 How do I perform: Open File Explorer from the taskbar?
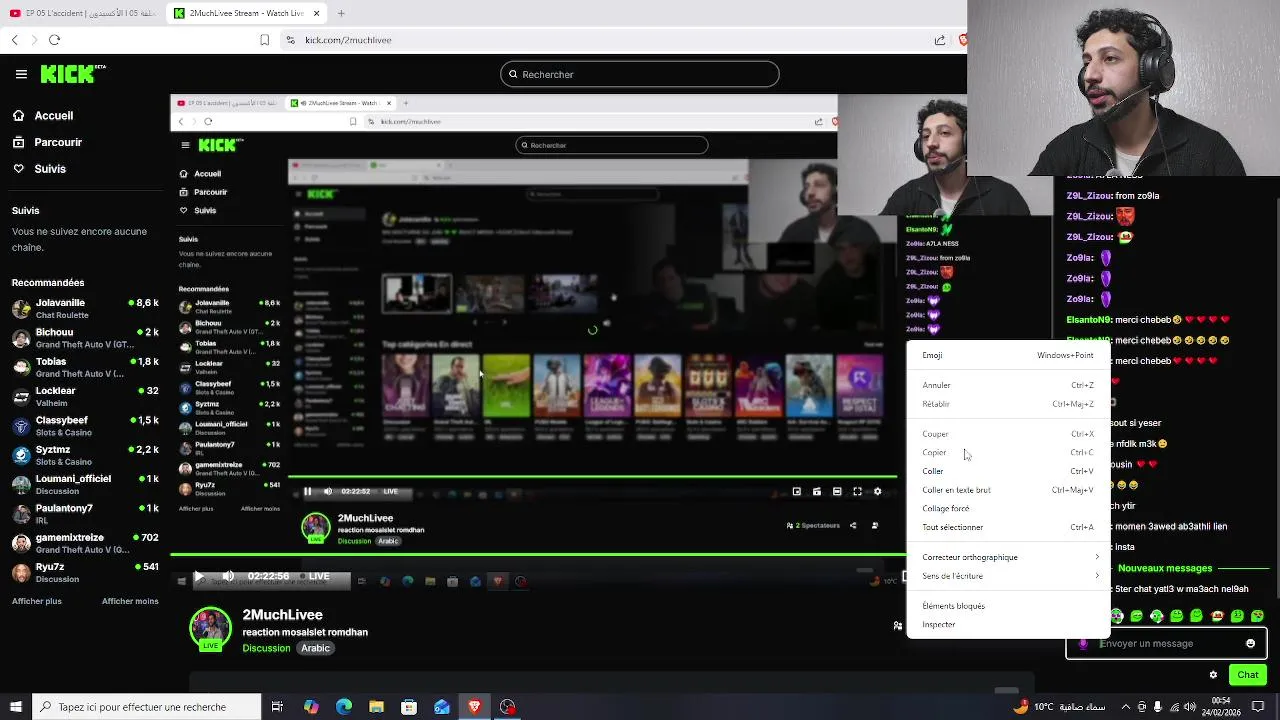(376, 707)
